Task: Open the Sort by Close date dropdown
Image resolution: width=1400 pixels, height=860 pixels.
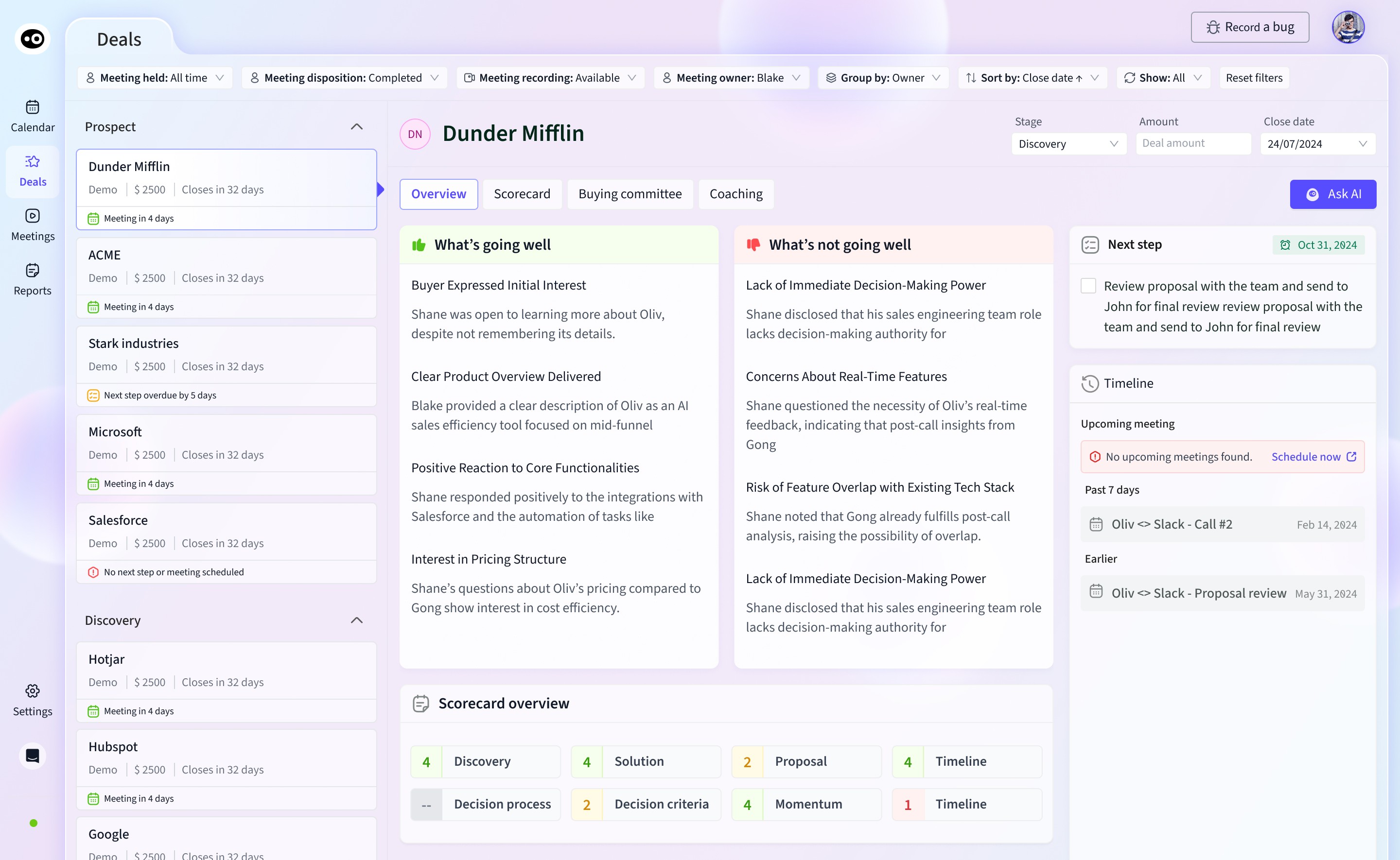Action: tap(1032, 78)
